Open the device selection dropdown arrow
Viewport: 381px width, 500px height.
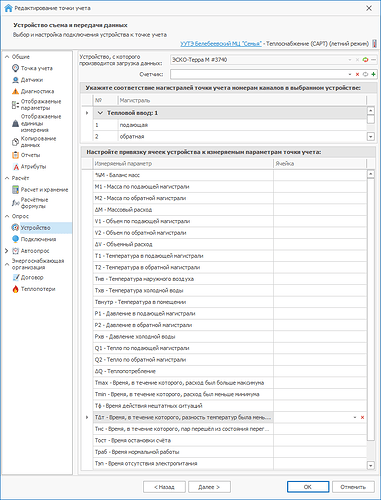pos(350,60)
